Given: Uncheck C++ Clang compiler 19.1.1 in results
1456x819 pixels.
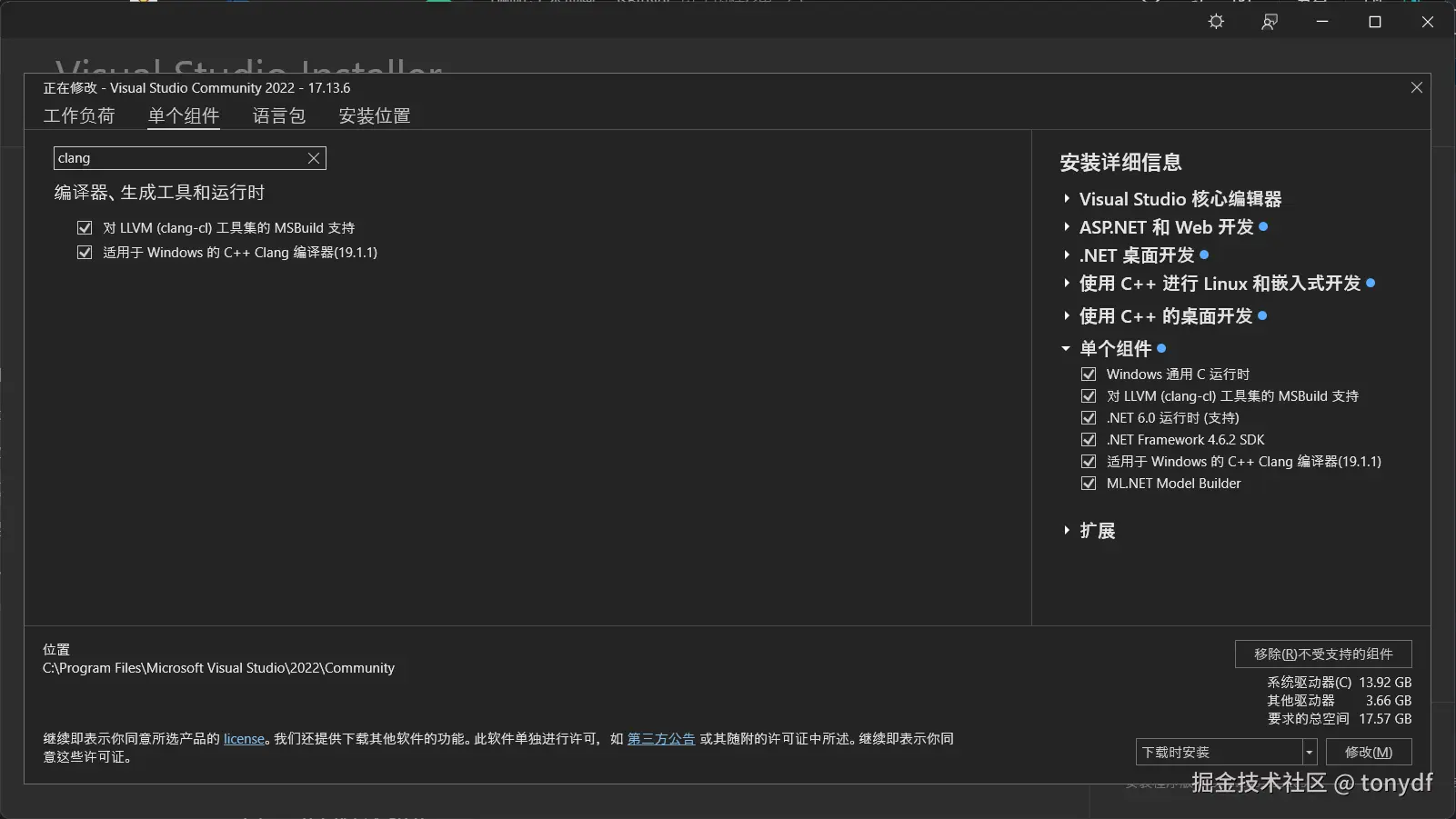Looking at the screenshot, I should pyautogui.click(x=85, y=253).
